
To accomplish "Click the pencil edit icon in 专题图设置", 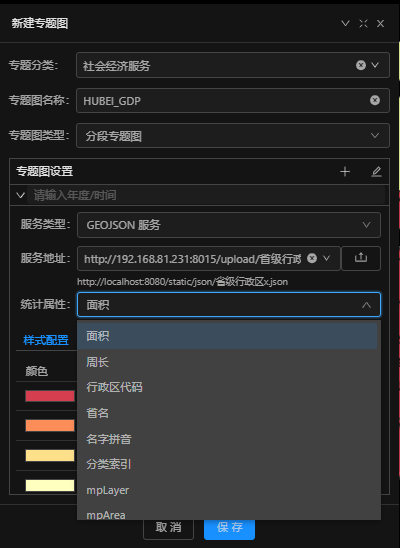I will [x=376, y=172].
